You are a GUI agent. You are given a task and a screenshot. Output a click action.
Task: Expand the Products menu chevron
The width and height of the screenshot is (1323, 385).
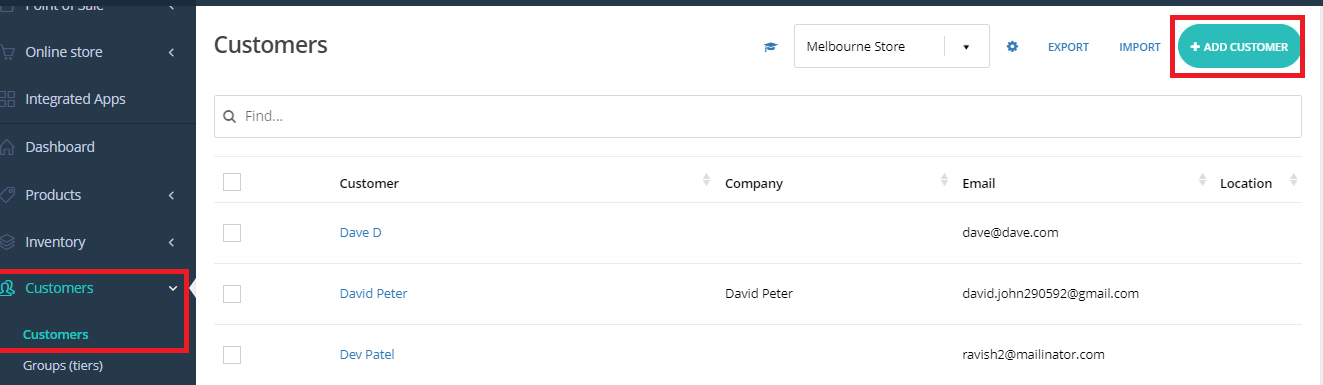pos(172,195)
